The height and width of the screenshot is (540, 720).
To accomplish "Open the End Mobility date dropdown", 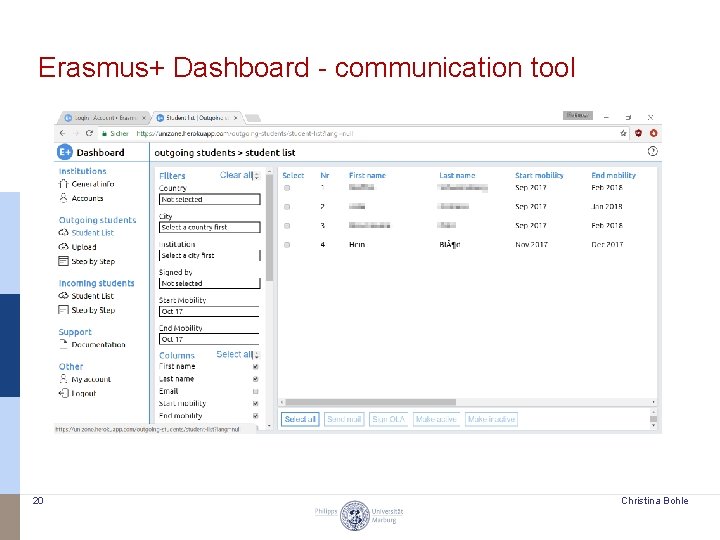I will click(x=209, y=339).
